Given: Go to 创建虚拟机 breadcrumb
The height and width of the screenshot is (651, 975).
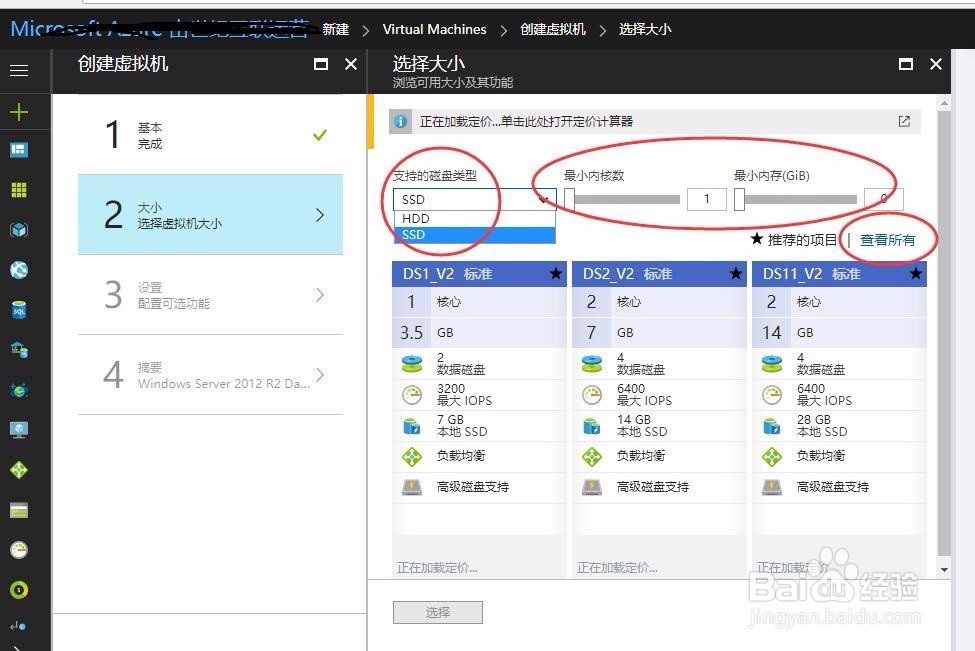Looking at the screenshot, I should pos(553,29).
